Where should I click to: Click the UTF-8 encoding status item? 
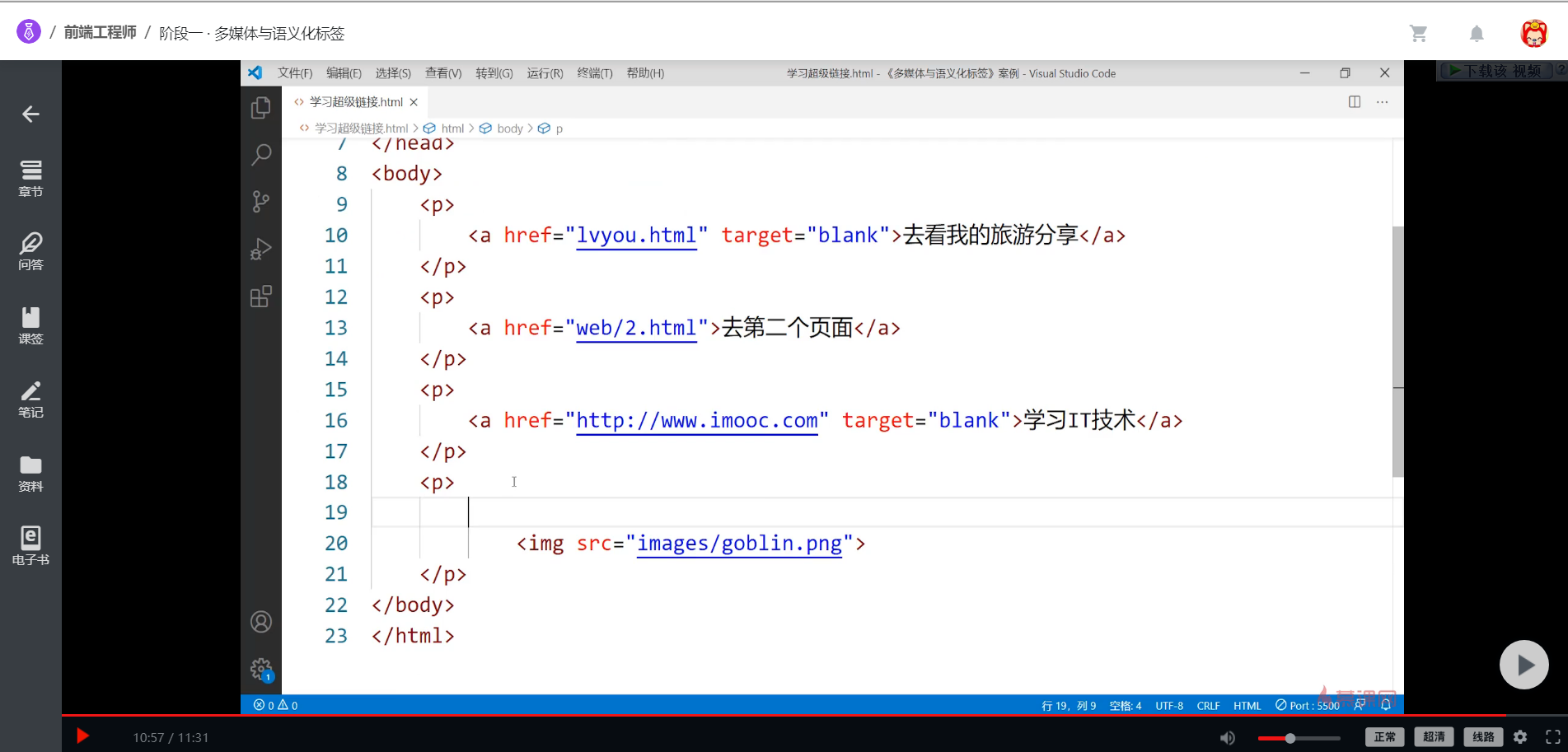click(x=1169, y=706)
